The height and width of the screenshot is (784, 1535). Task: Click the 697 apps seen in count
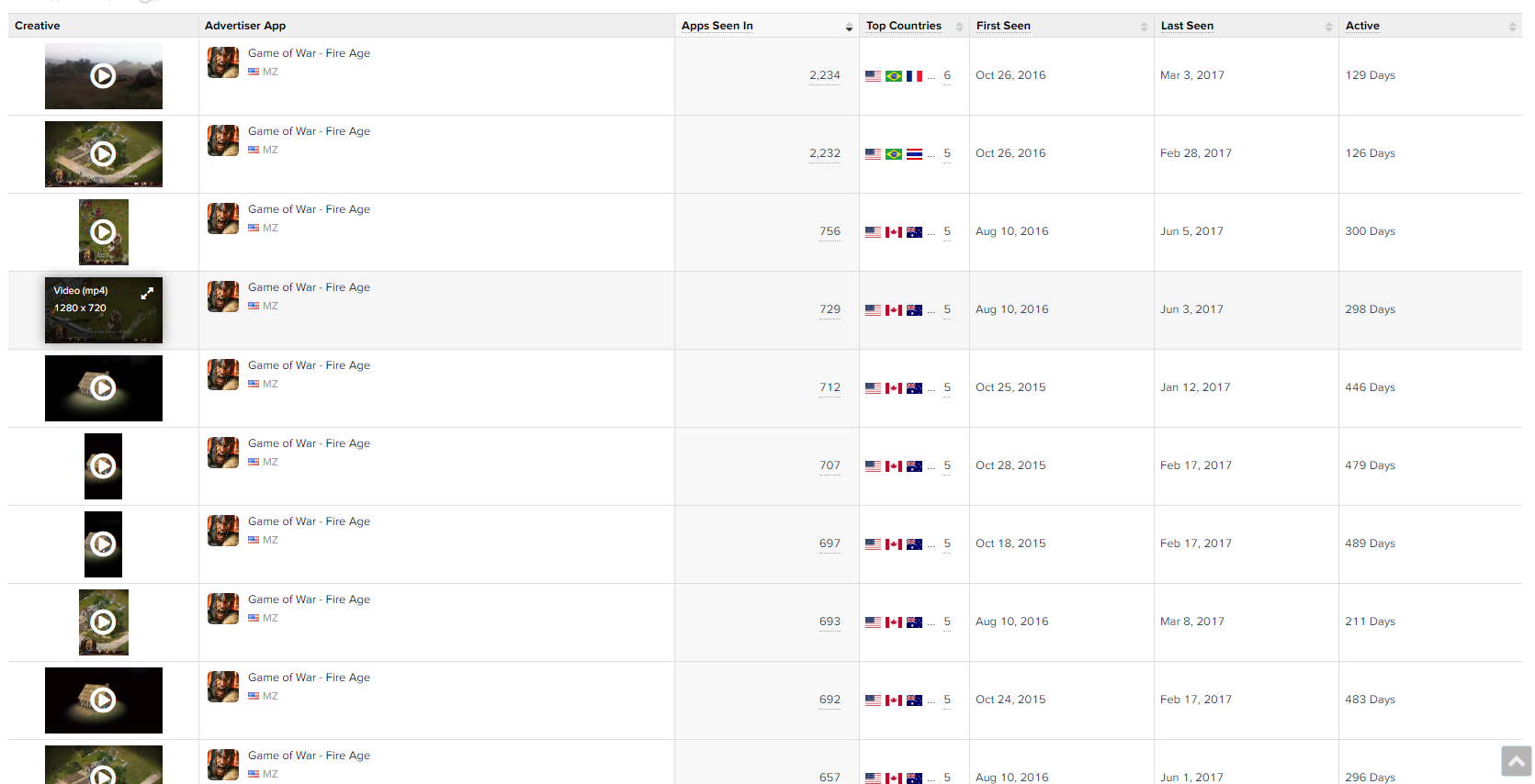pos(830,543)
